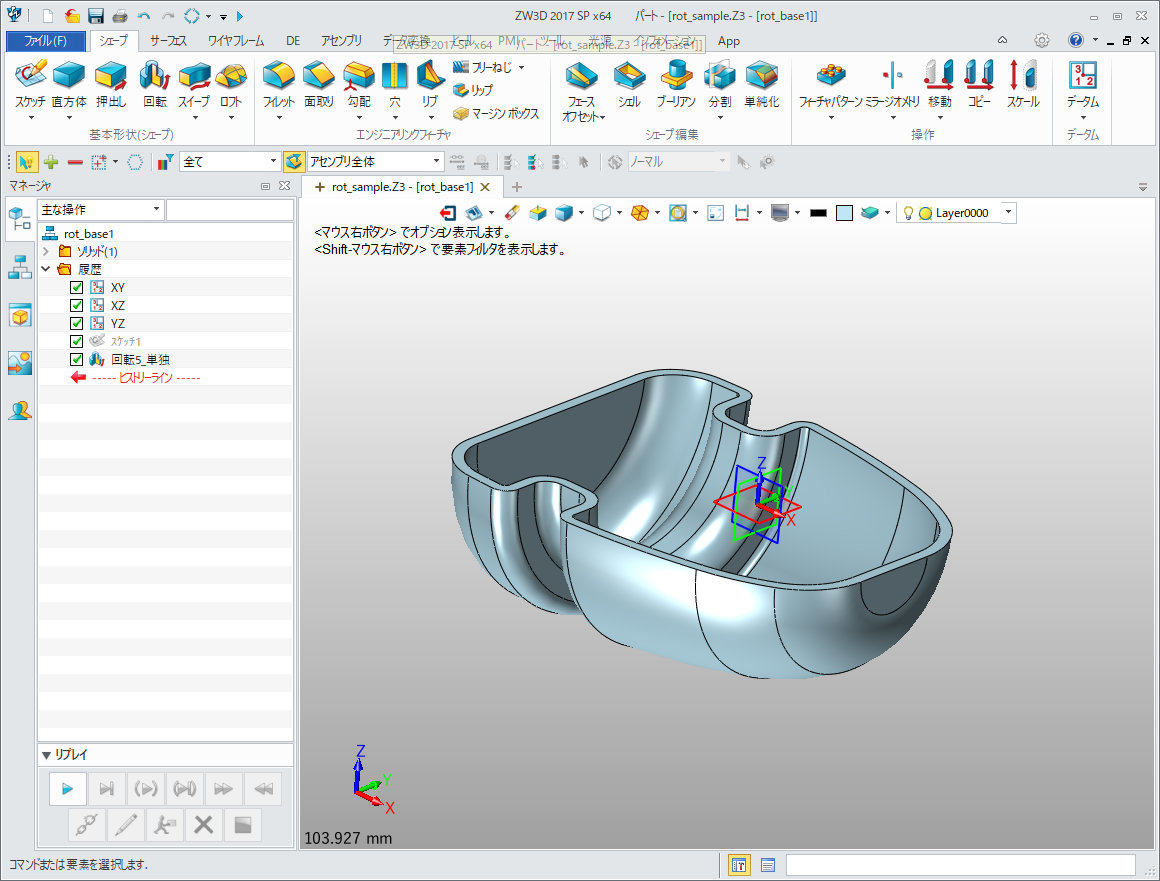1160x881 pixels.
Task: Select the 面取り (Chamfer) tool
Action: click(319, 84)
